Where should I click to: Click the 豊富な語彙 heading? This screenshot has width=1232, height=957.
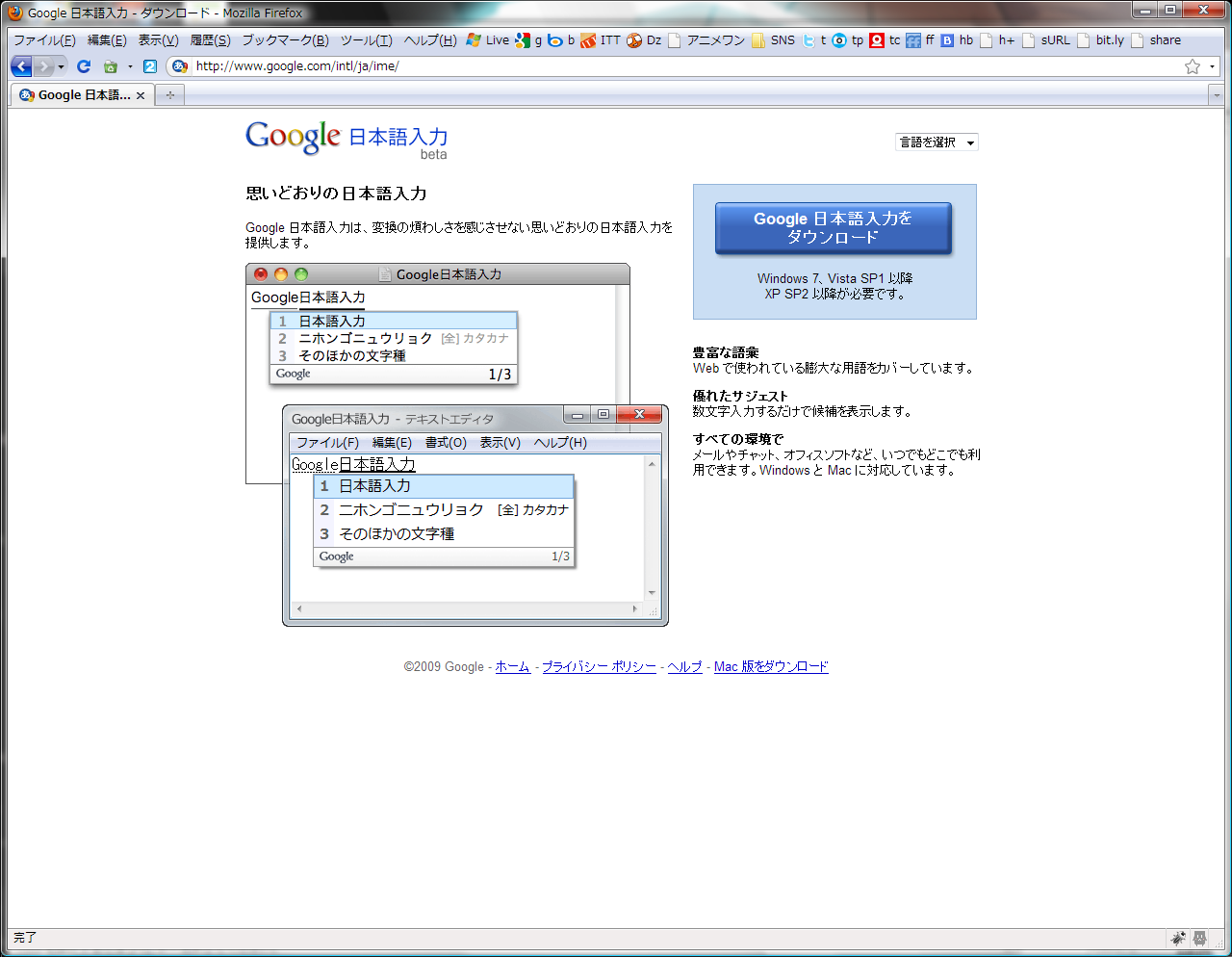726,352
